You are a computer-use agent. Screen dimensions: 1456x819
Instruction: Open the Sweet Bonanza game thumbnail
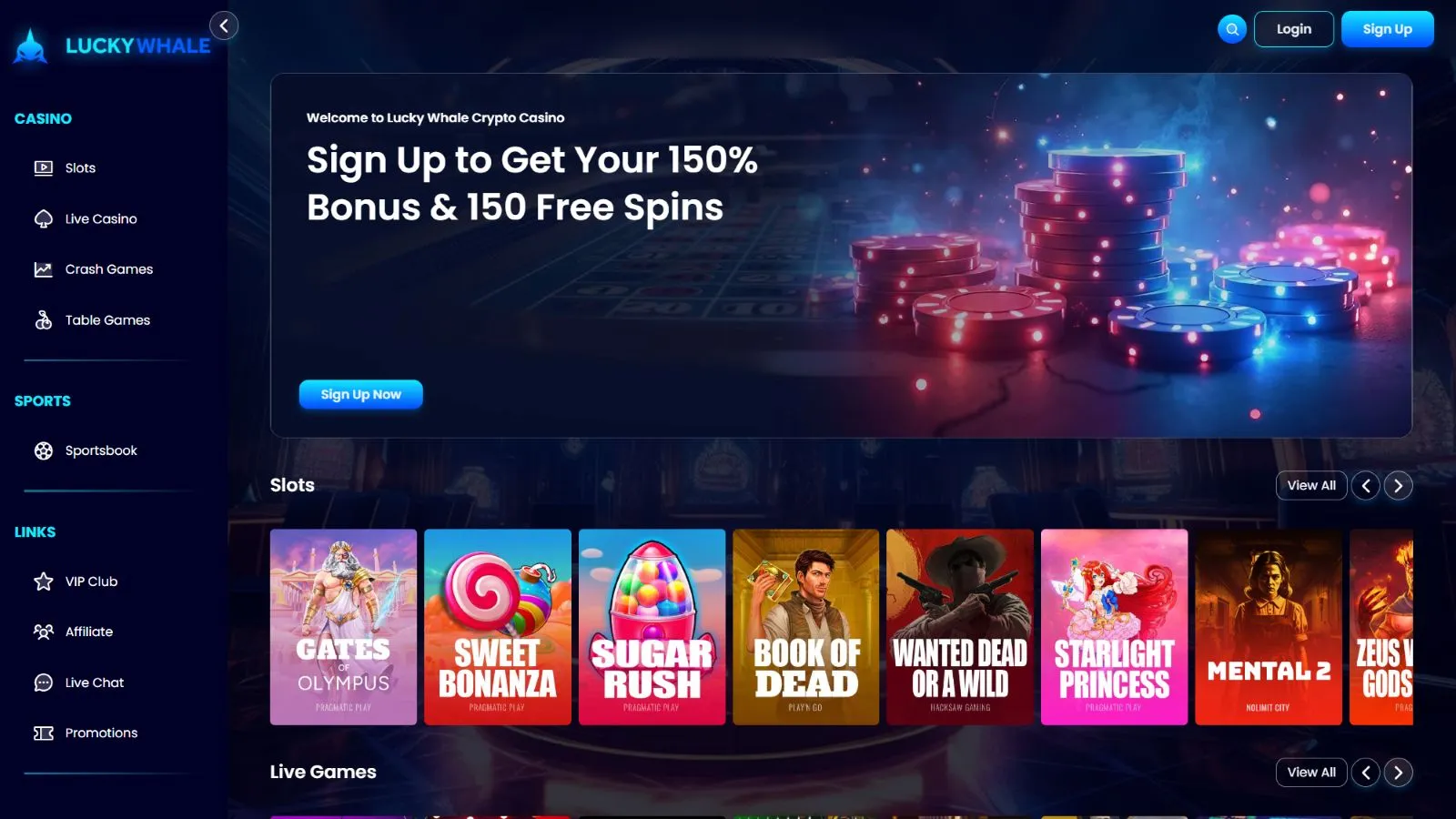click(498, 627)
